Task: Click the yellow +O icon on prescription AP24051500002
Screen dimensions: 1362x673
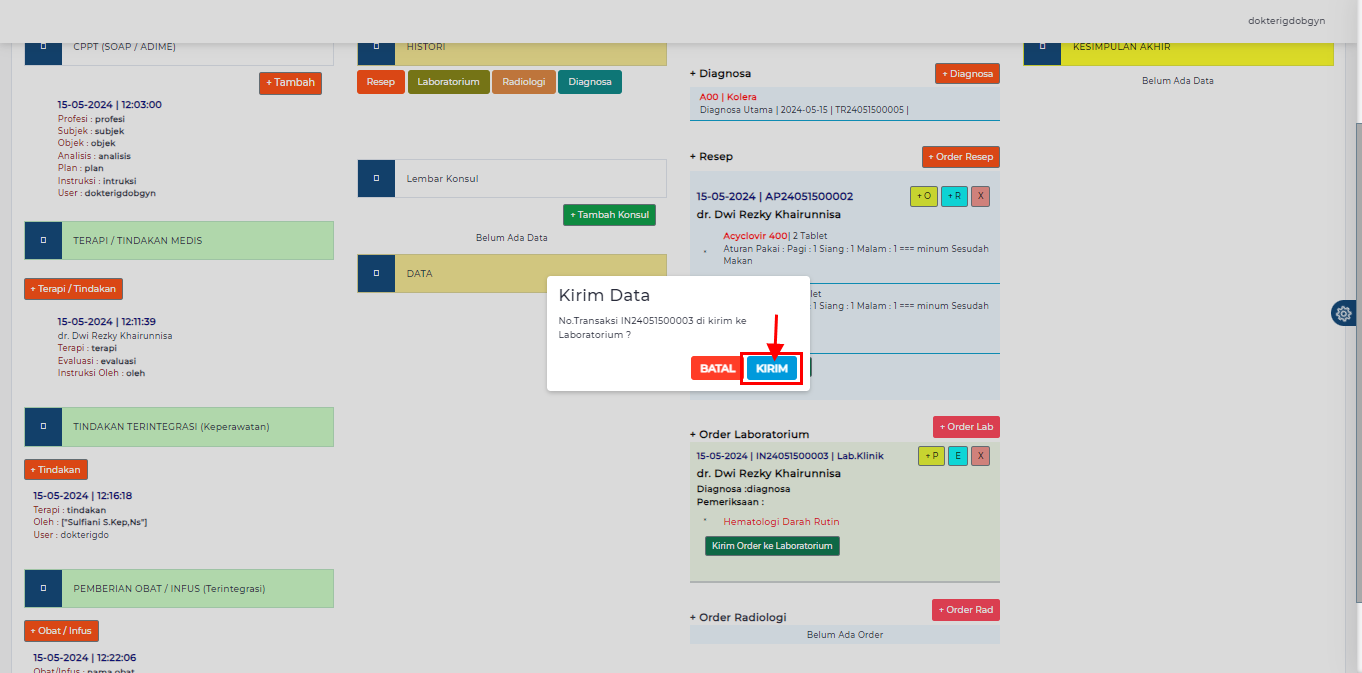Action: click(x=923, y=196)
